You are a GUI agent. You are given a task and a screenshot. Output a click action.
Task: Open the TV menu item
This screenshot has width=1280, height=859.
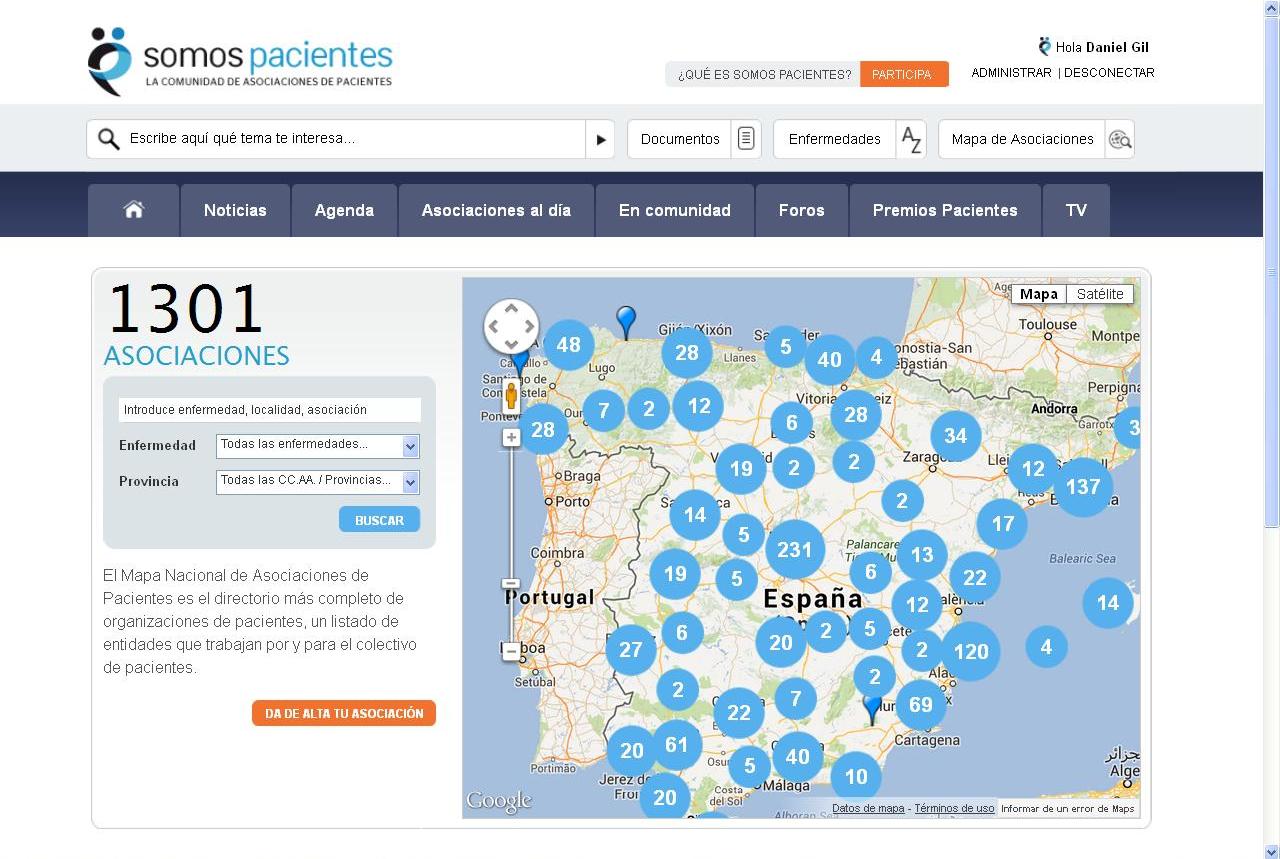(x=1076, y=210)
